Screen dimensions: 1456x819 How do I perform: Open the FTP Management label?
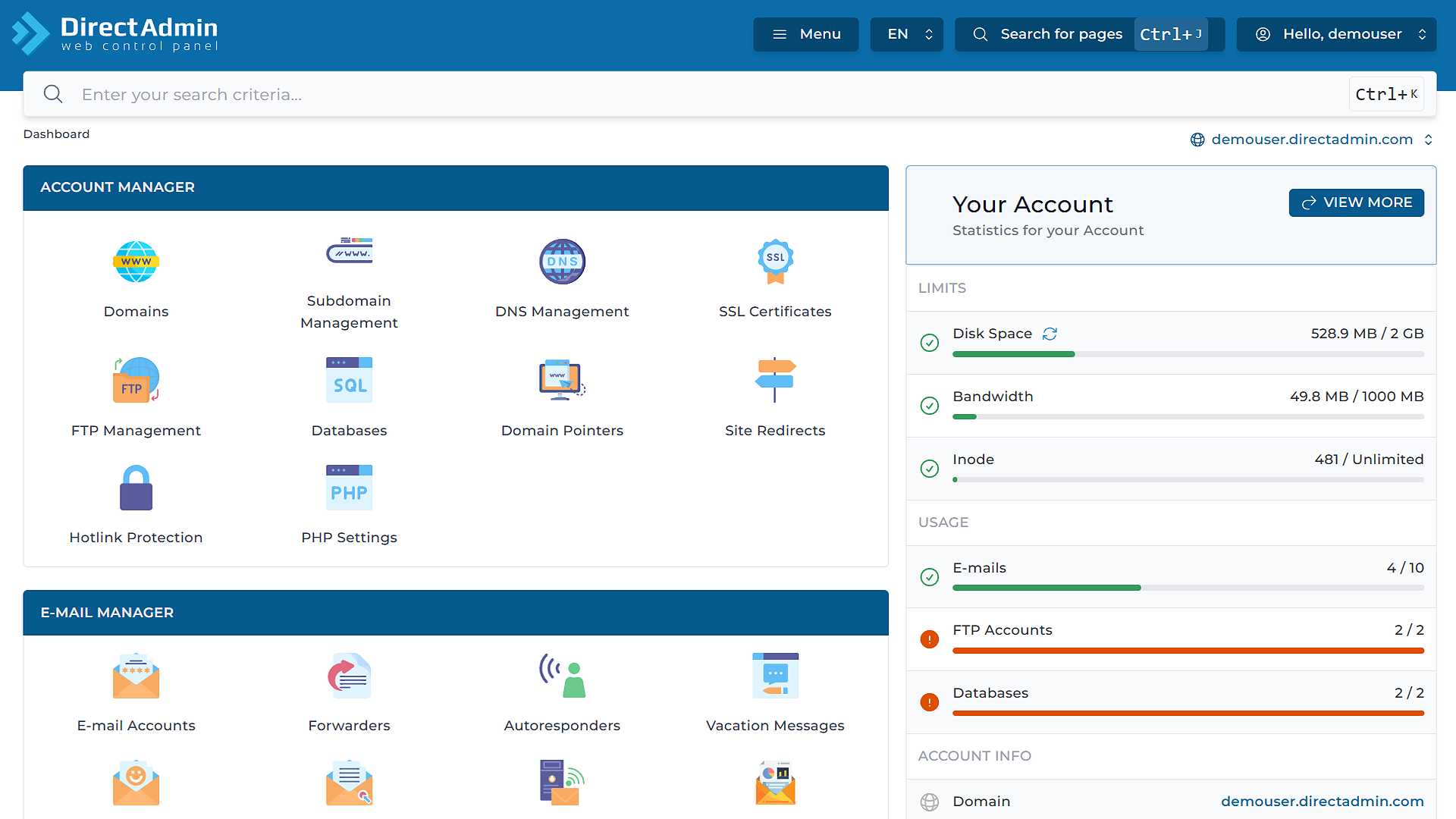[136, 431]
